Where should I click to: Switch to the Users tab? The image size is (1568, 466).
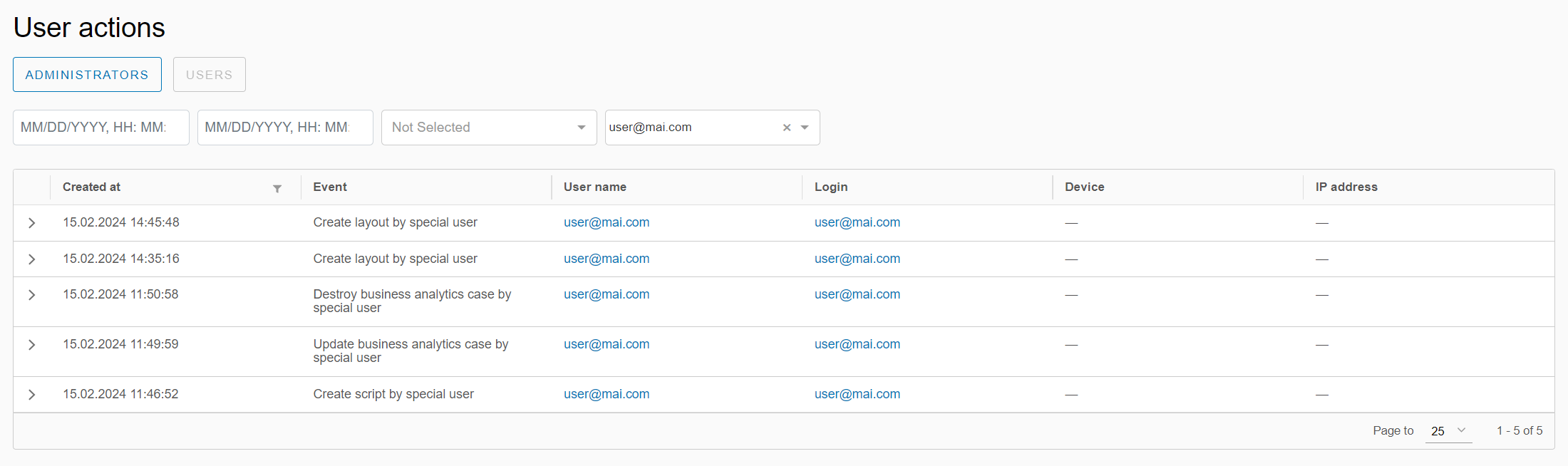point(209,75)
